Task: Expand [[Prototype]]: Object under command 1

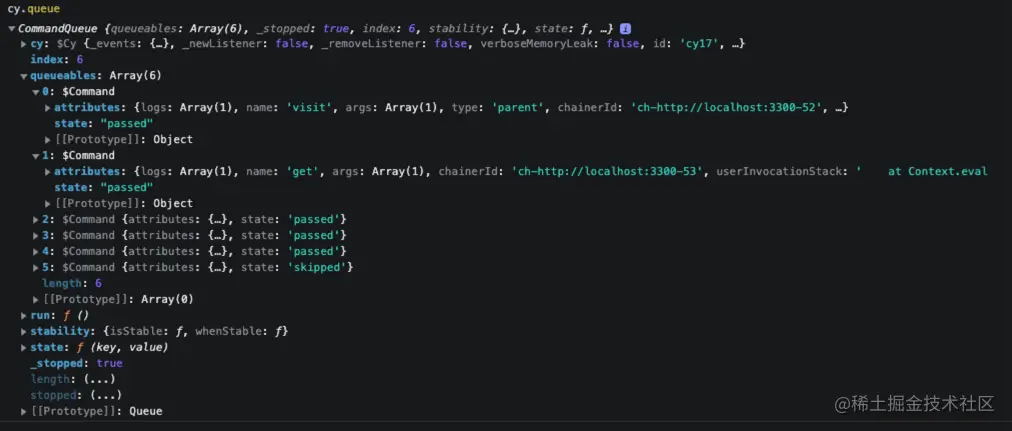Action: coord(48,204)
